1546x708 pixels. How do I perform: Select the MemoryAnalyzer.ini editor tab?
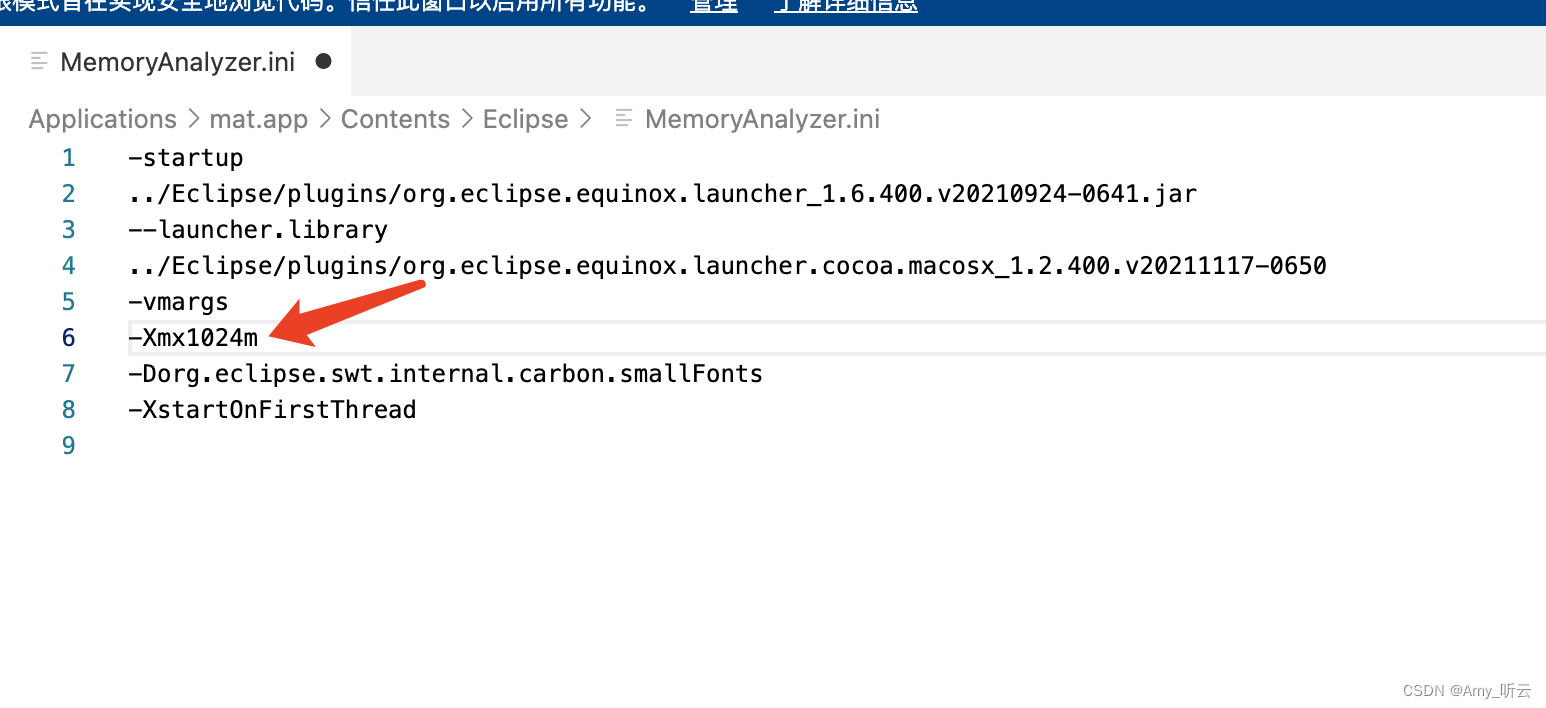point(178,61)
